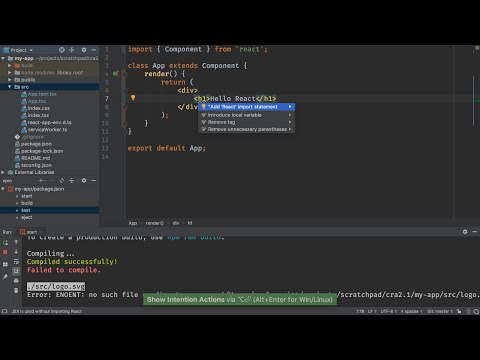Collapse the src folder arrow
Image resolution: width=480 pixels, height=360 pixels.
10,87
